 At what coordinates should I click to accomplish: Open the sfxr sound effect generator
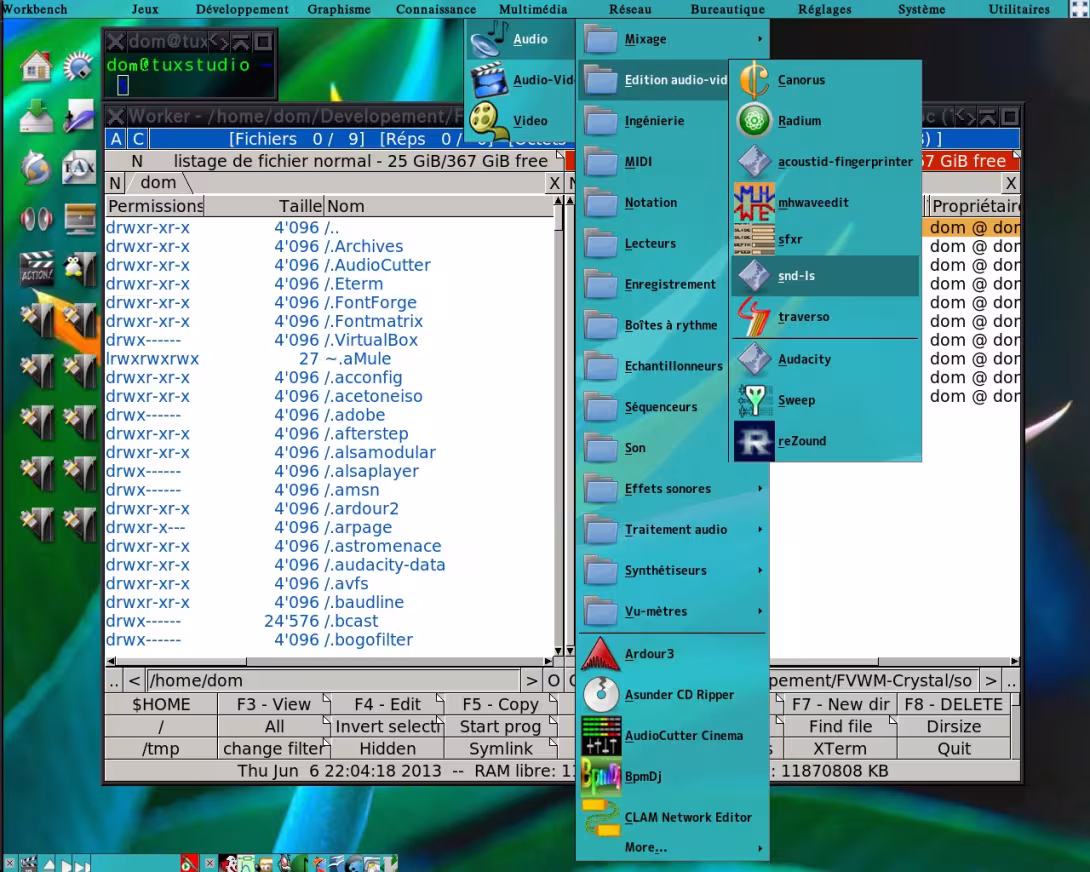826,239
